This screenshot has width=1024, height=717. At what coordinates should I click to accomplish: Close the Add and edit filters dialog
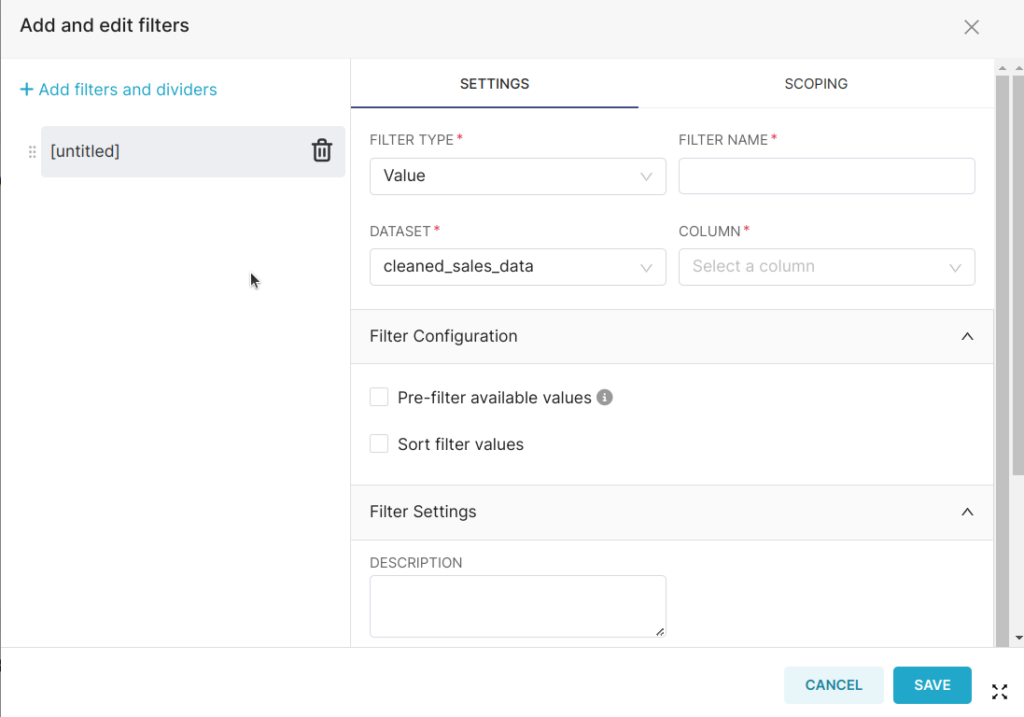971,27
